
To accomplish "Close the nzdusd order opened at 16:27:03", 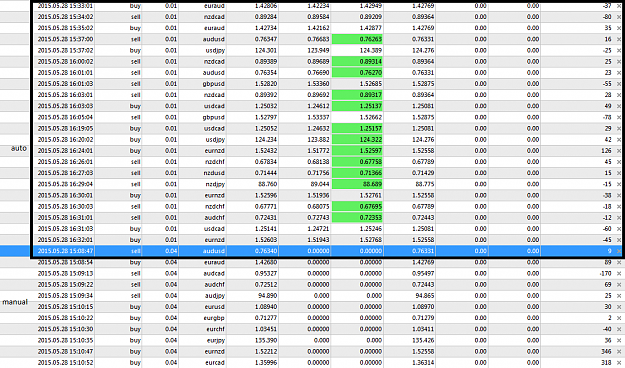I will (x=619, y=173).
